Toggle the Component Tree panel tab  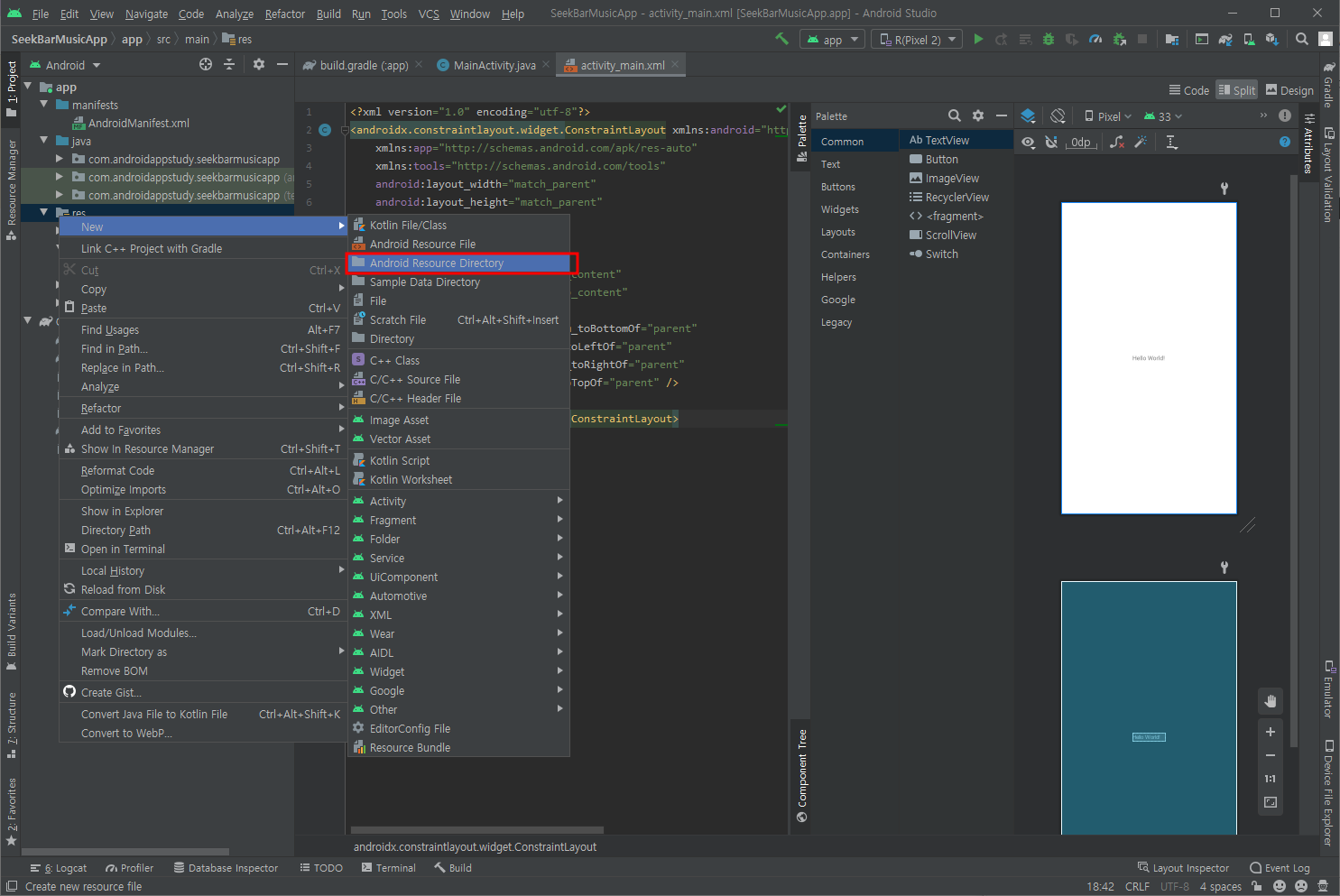[x=802, y=774]
